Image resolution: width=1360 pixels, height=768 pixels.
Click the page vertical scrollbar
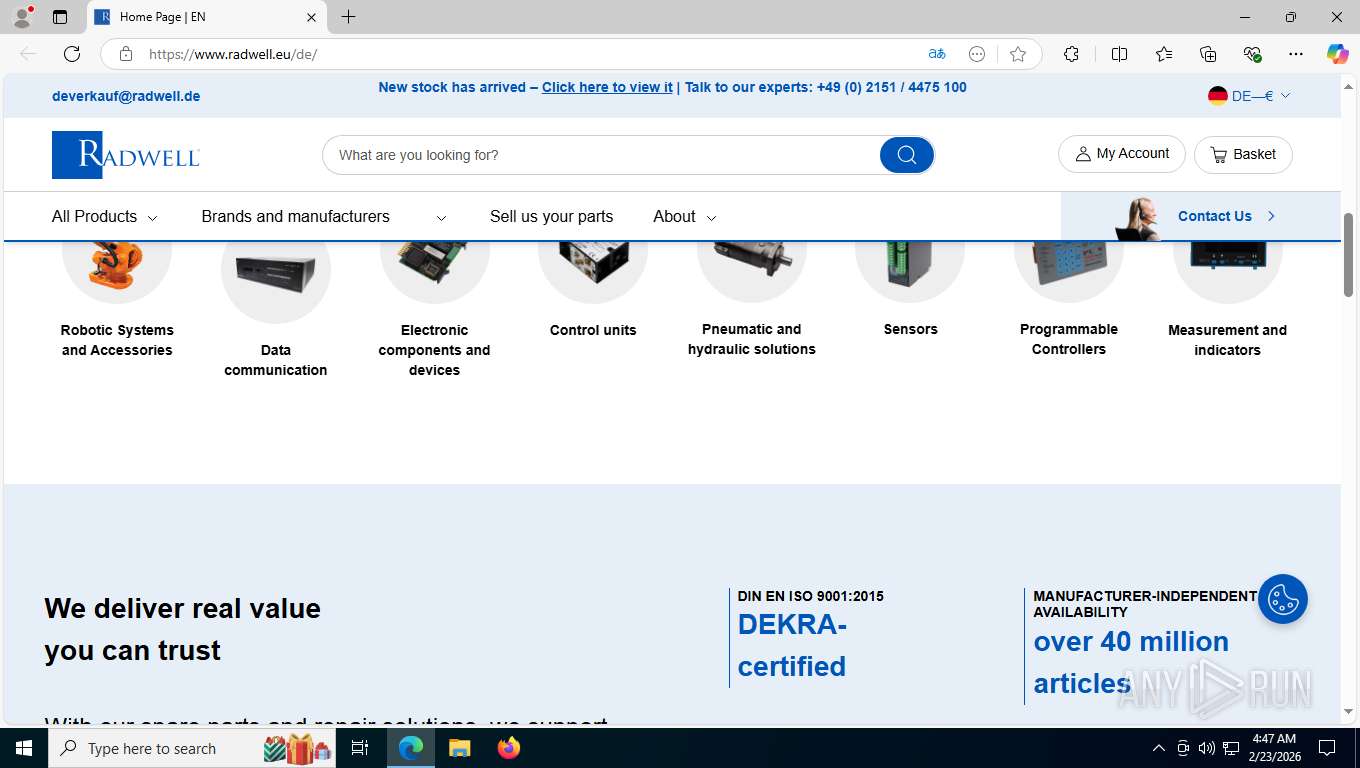(x=1348, y=253)
